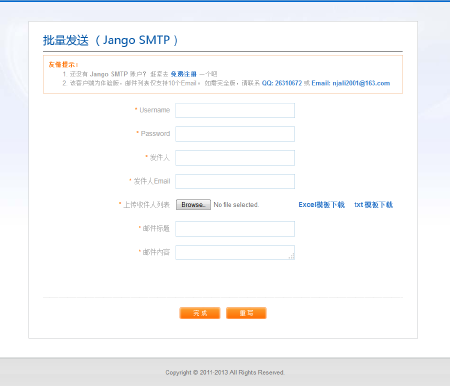Click the Copyright 2011-2013 footer text
The image size is (450, 386).
coord(225,372)
